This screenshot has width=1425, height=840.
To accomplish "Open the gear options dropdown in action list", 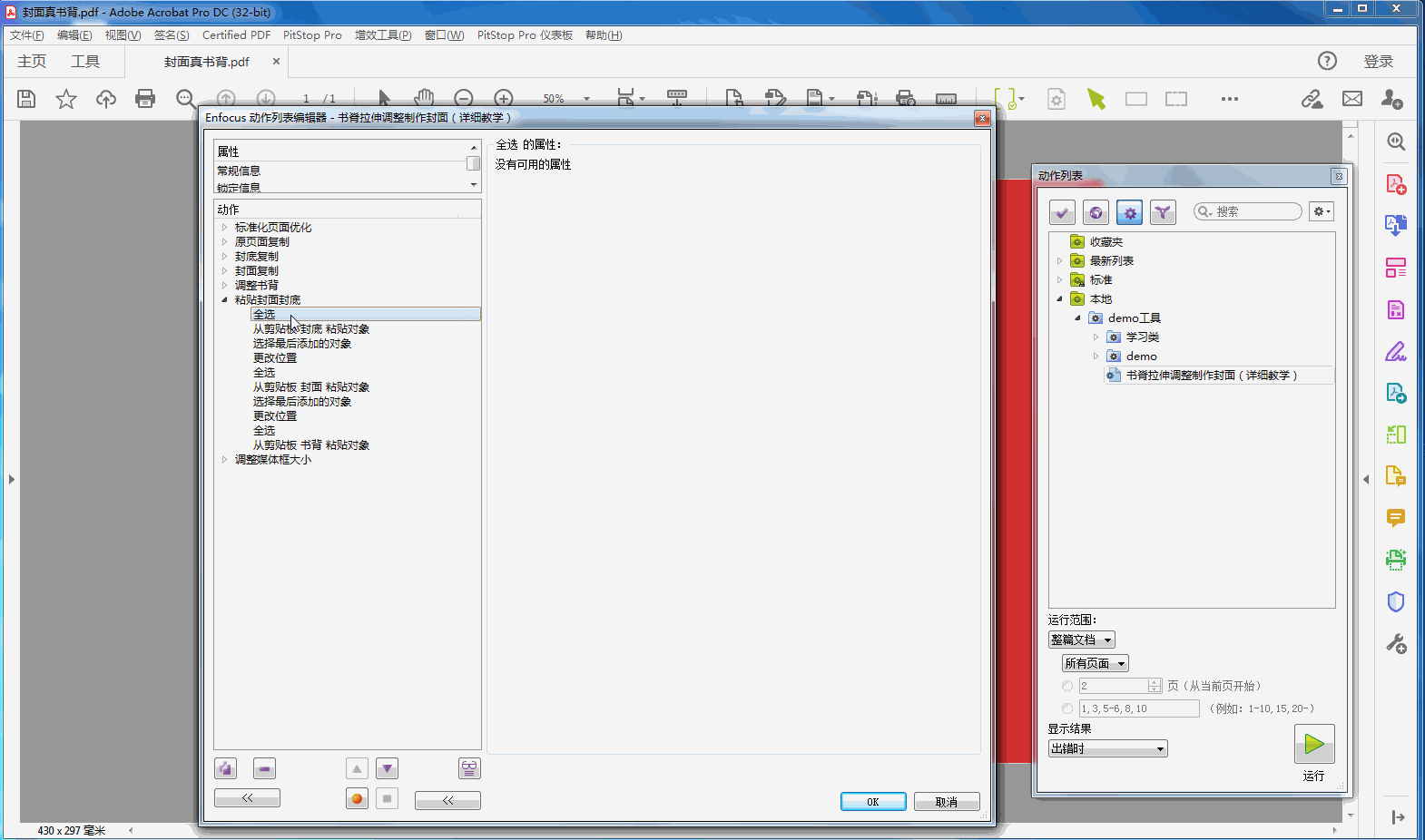I will (1322, 211).
